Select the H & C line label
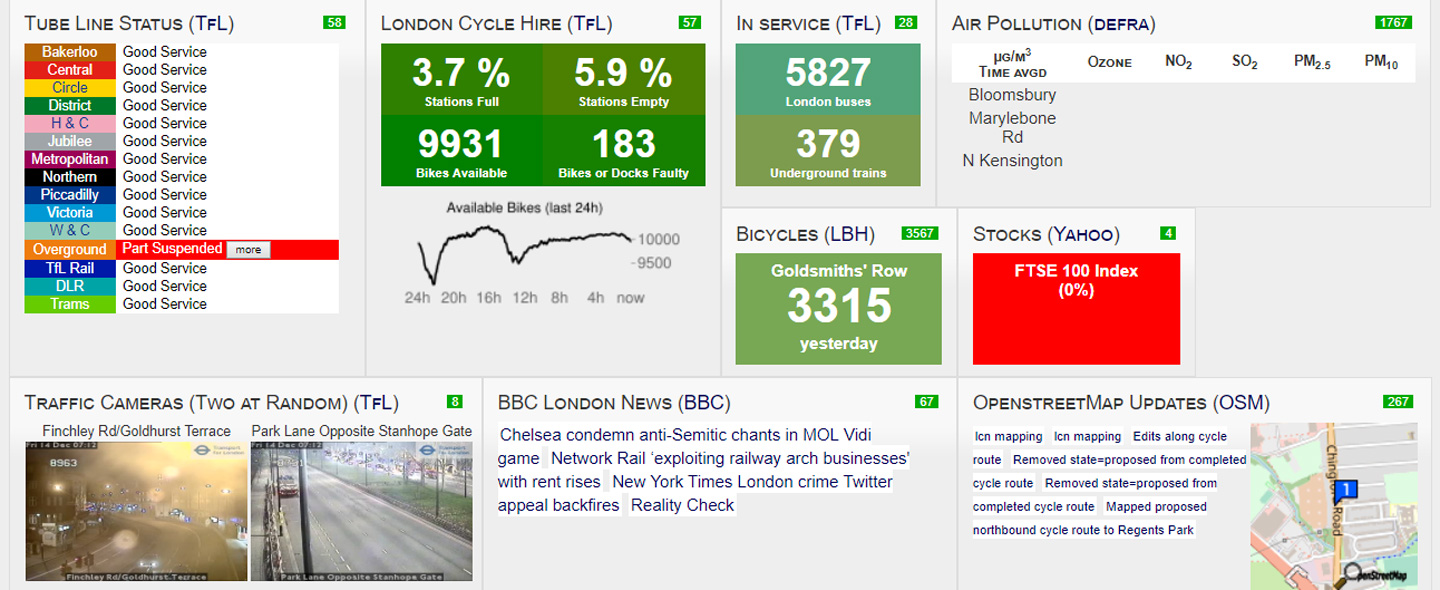 tap(70, 123)
